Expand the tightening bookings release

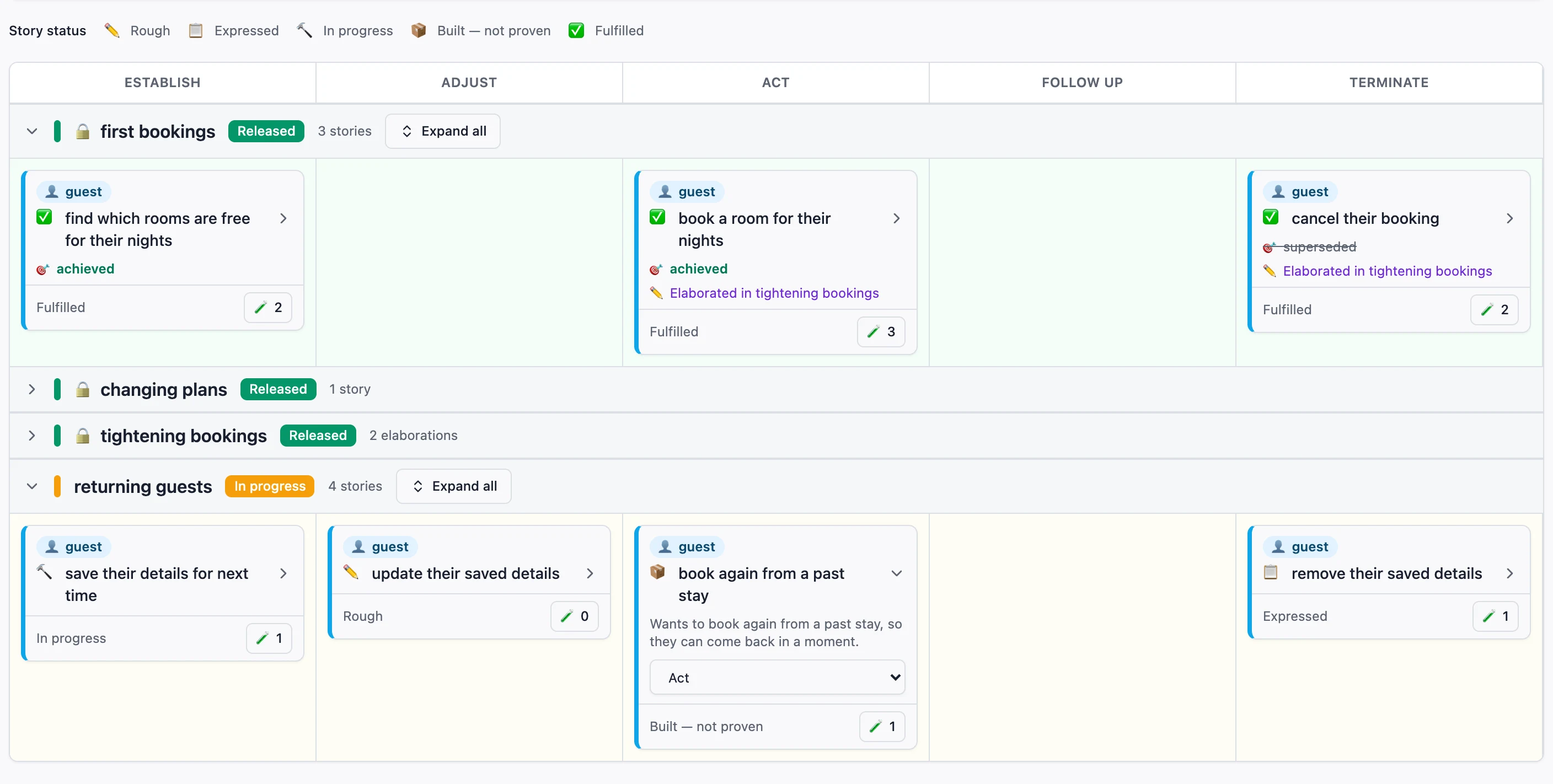(32, 436)
